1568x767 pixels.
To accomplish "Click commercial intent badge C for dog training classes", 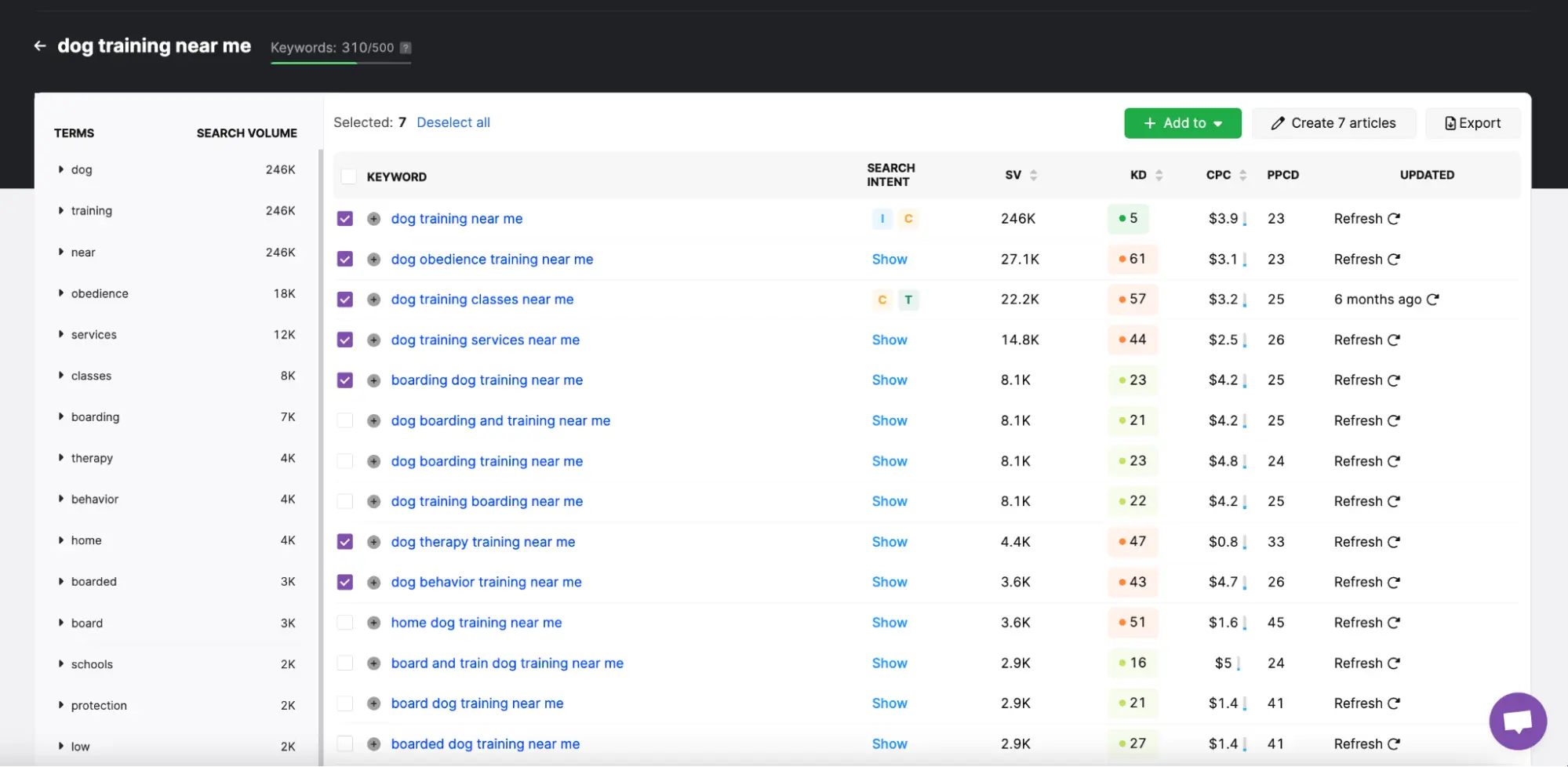I will click(882, 300).
